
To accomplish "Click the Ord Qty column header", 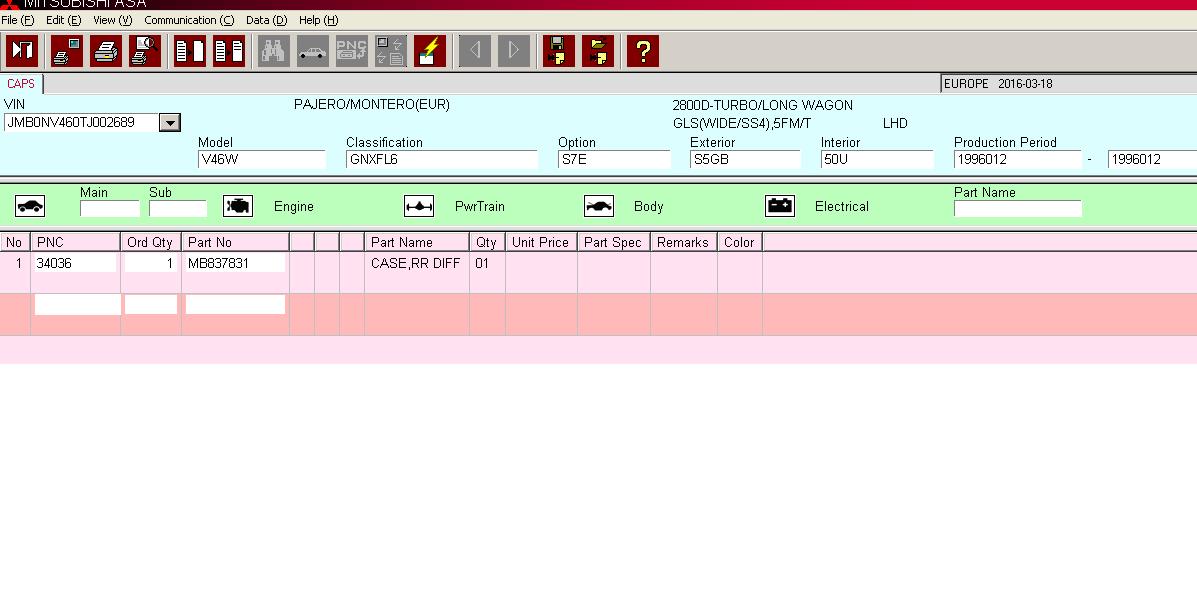I will pyautogui.click(x=151, y=242).
